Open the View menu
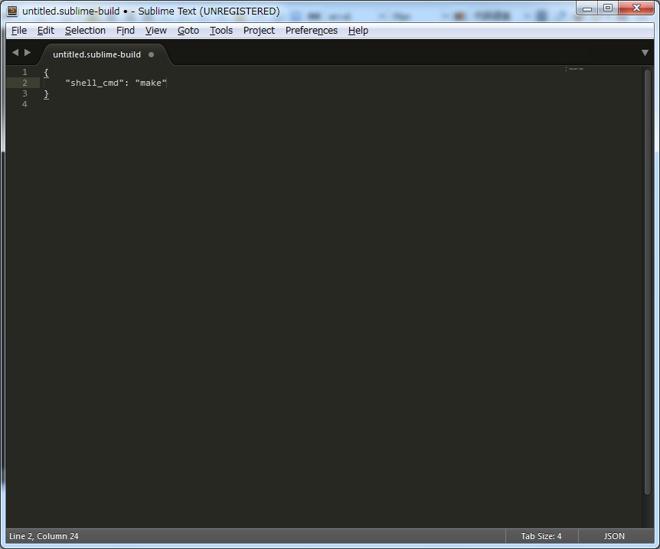This screenshot has width=660, height=549. click(156, 30)
